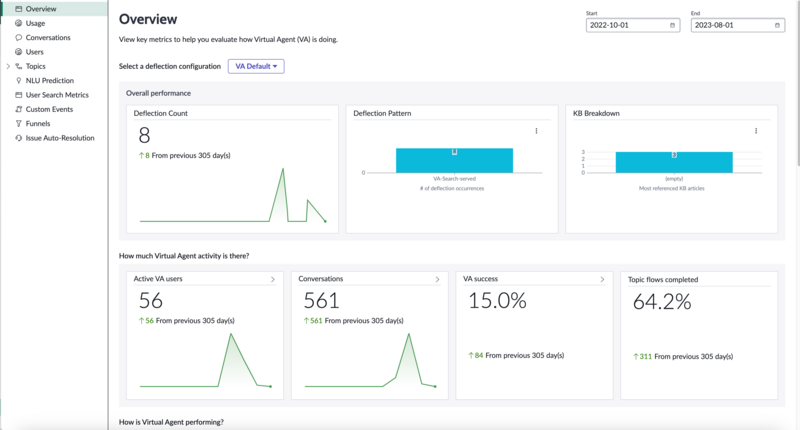Open the Start date calendar picker
This screenshot has height=430, width=800.
[x=672, y=25]
